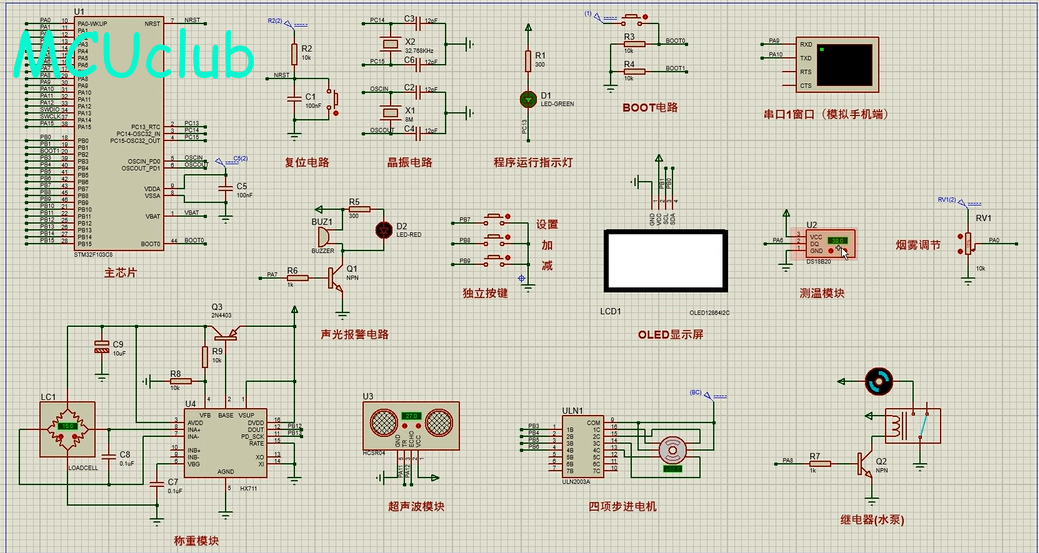Click capacitor C8 0.1uF
Viewport: 1039px width, 553px height.
click(109, 456)
